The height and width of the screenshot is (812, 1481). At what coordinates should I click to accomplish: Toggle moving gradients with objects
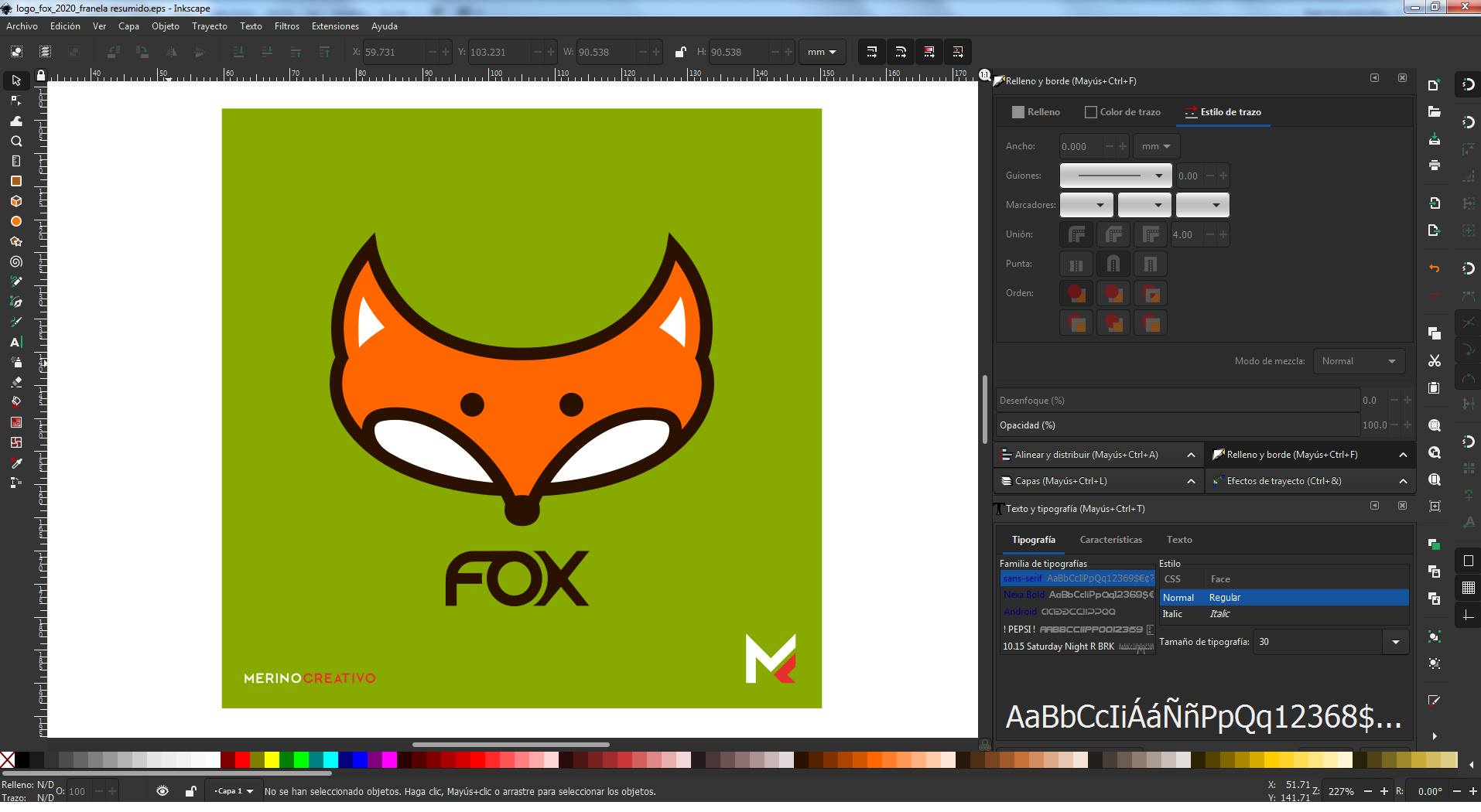coord(929,52)
